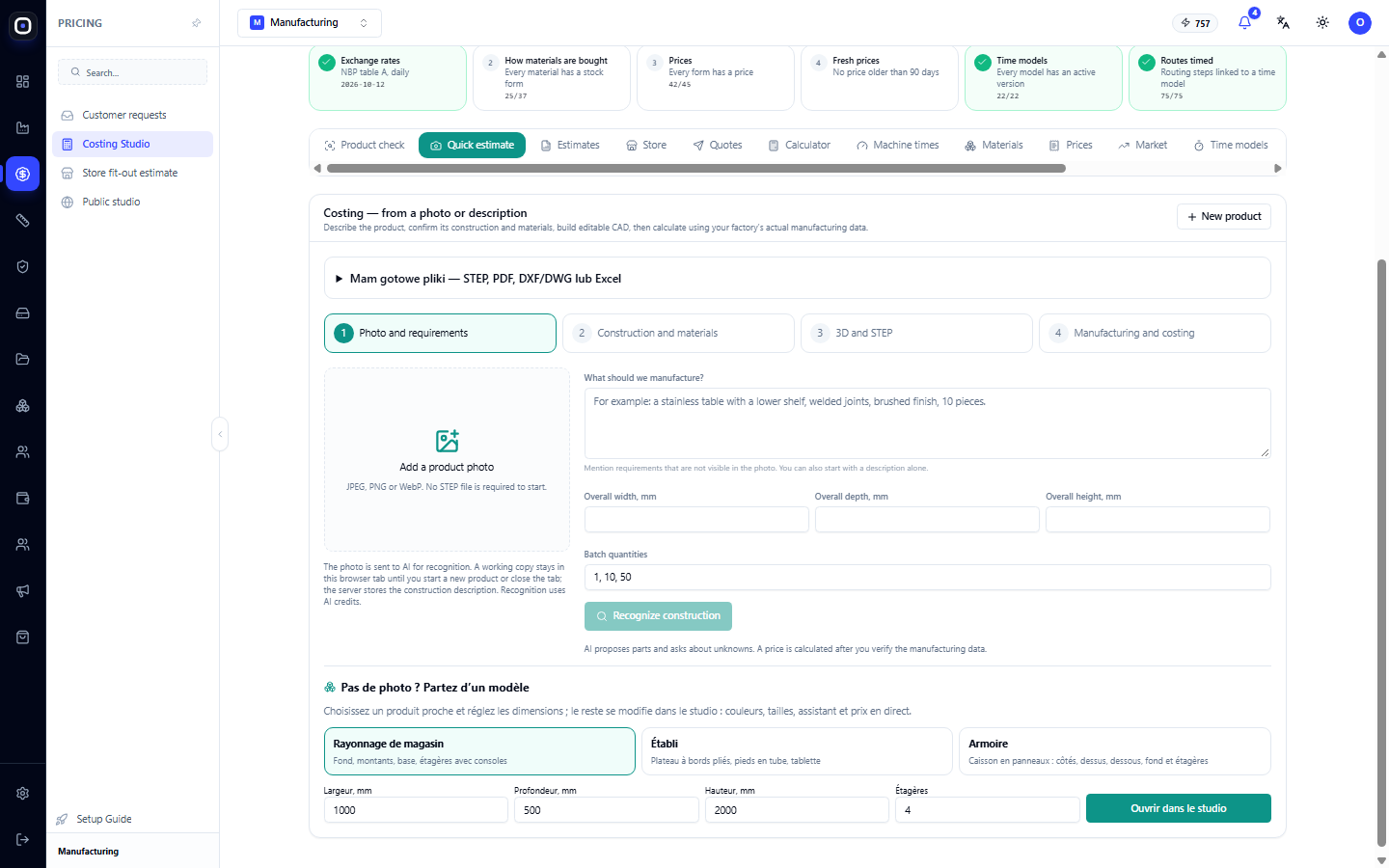Click the sidebar Search box
Image resolution: width=1389 pixels, height=868 pixels.
point(132,72)
